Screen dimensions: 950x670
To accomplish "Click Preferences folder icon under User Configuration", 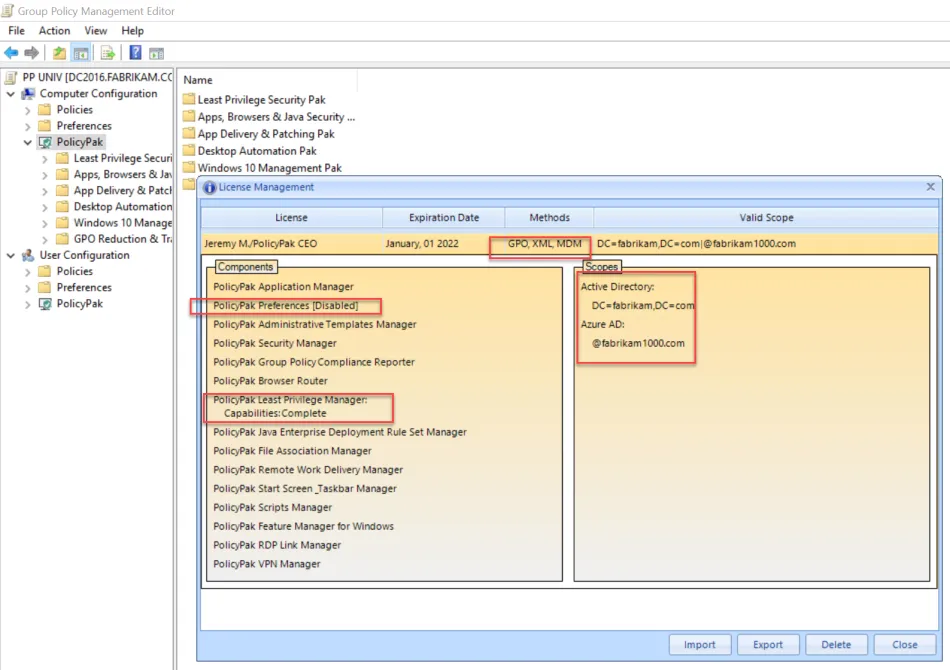I will 44,288.
